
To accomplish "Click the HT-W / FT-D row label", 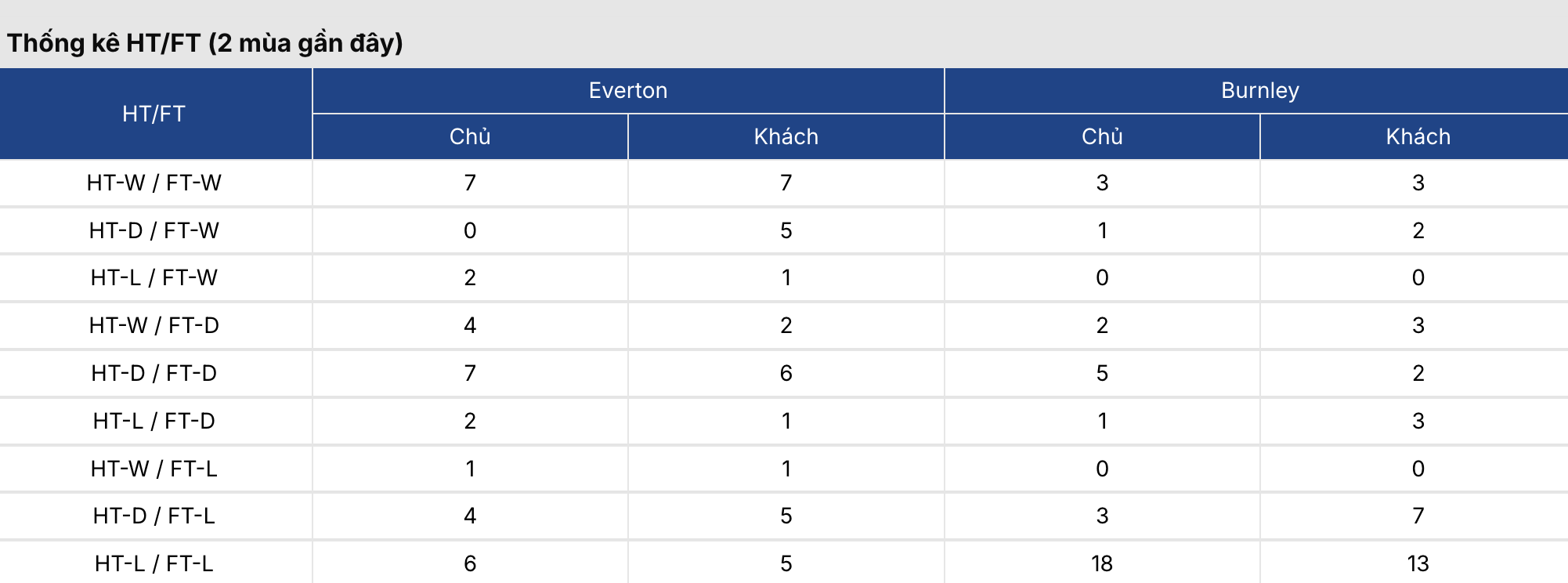I will pos(154,326).
